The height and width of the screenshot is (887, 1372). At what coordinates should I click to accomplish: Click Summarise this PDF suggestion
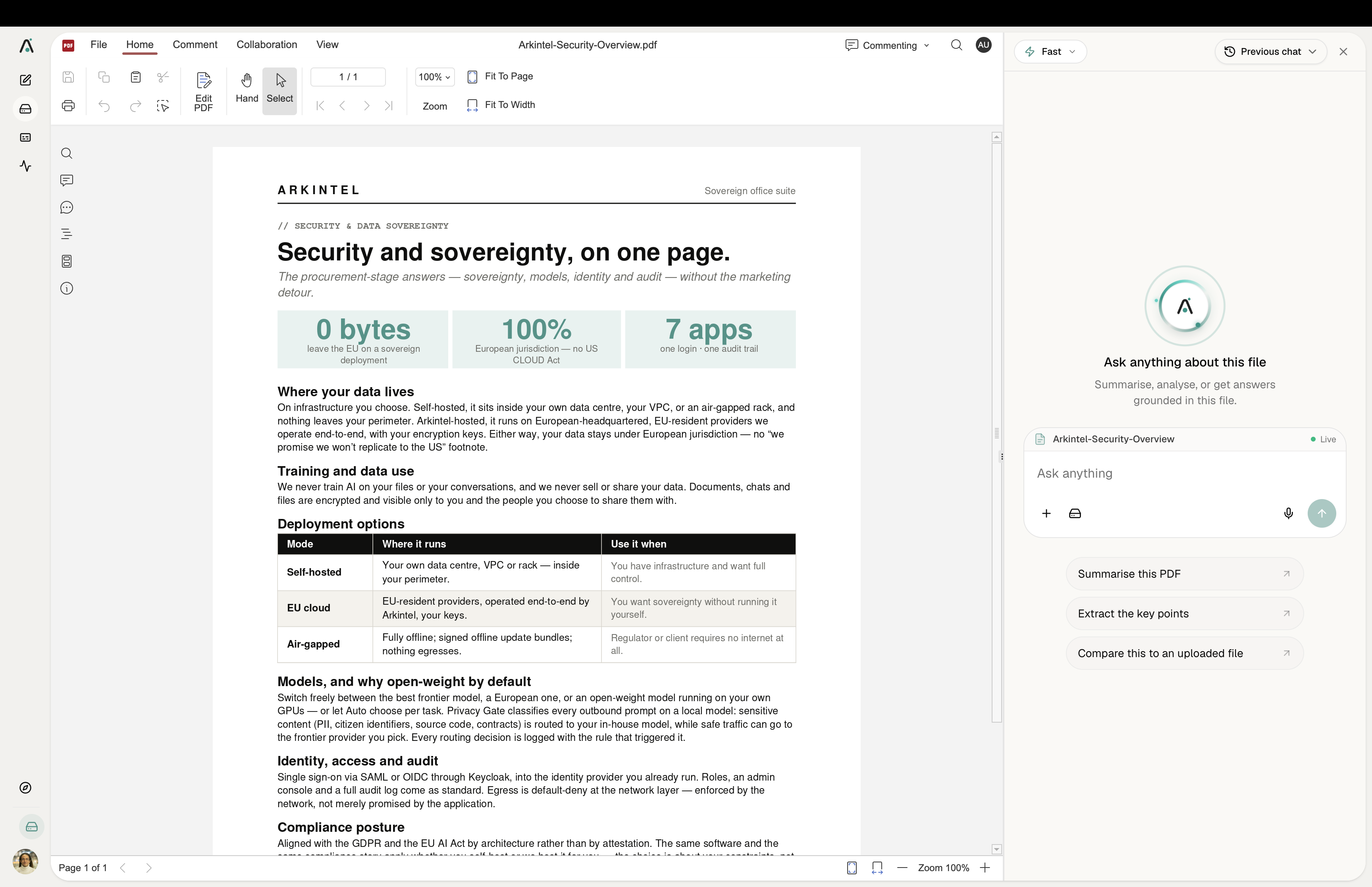tap(1184, 574)
